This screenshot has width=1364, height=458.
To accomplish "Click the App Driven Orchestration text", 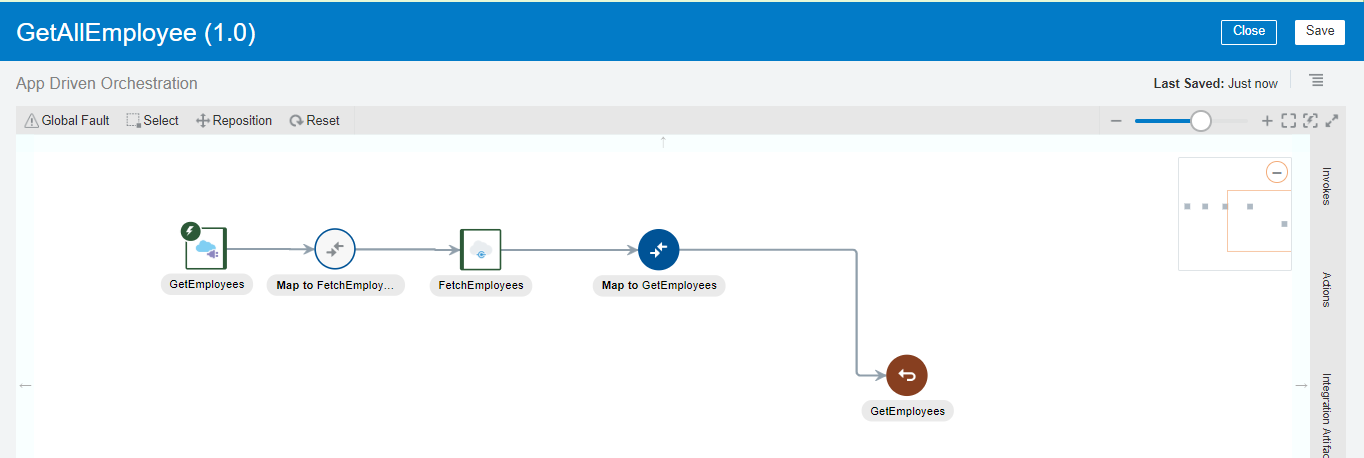I will click(x=107, y=84).
